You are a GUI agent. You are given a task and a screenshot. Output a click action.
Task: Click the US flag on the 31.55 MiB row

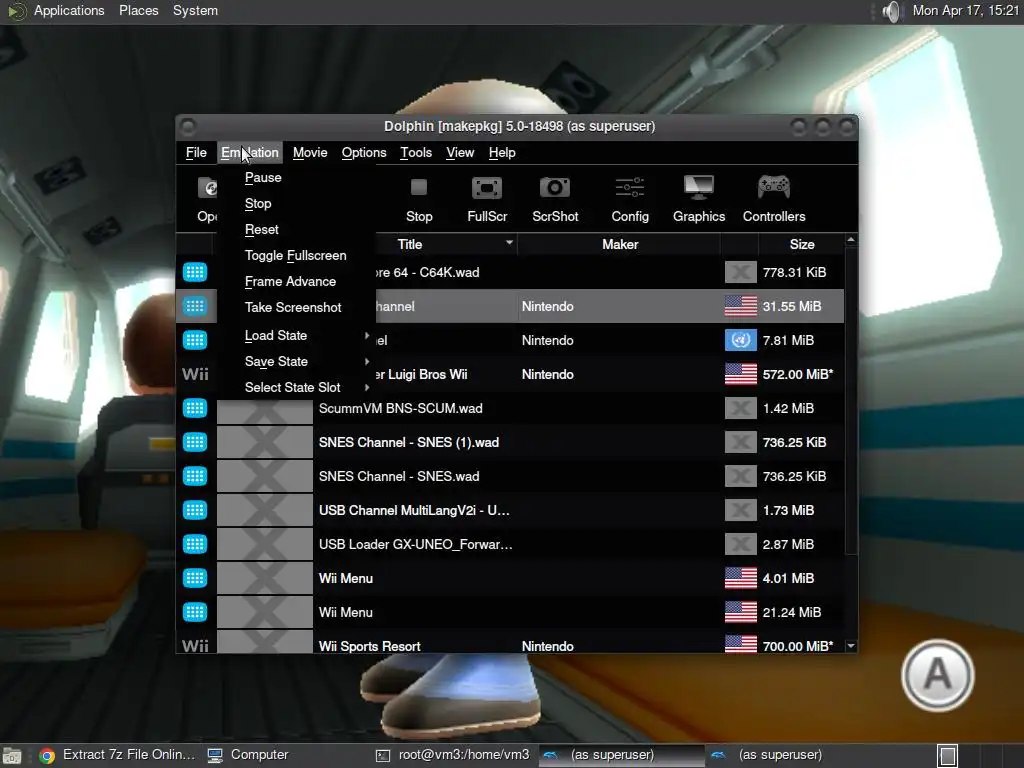[741, 306]
